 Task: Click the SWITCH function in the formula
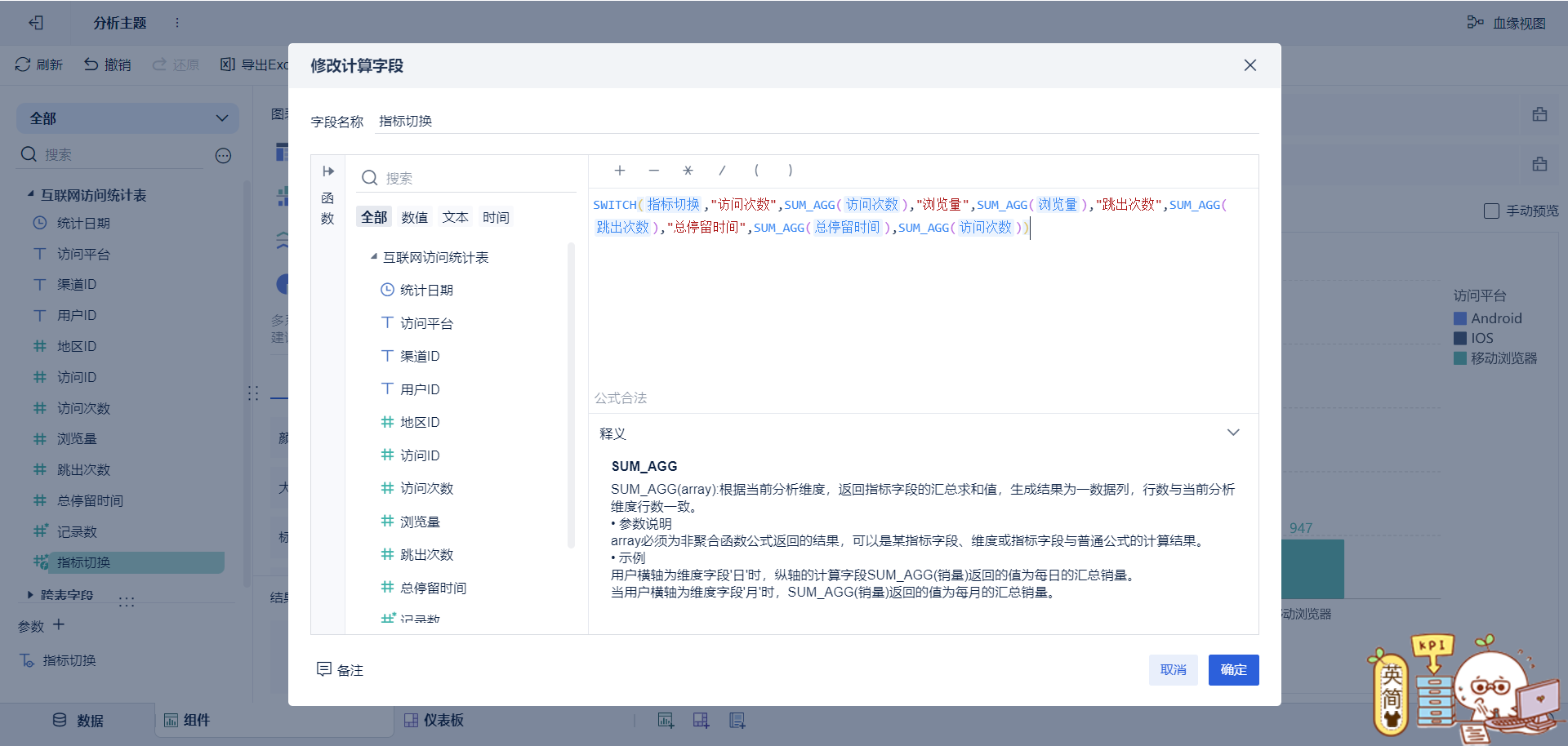click(x=615, y=205)
